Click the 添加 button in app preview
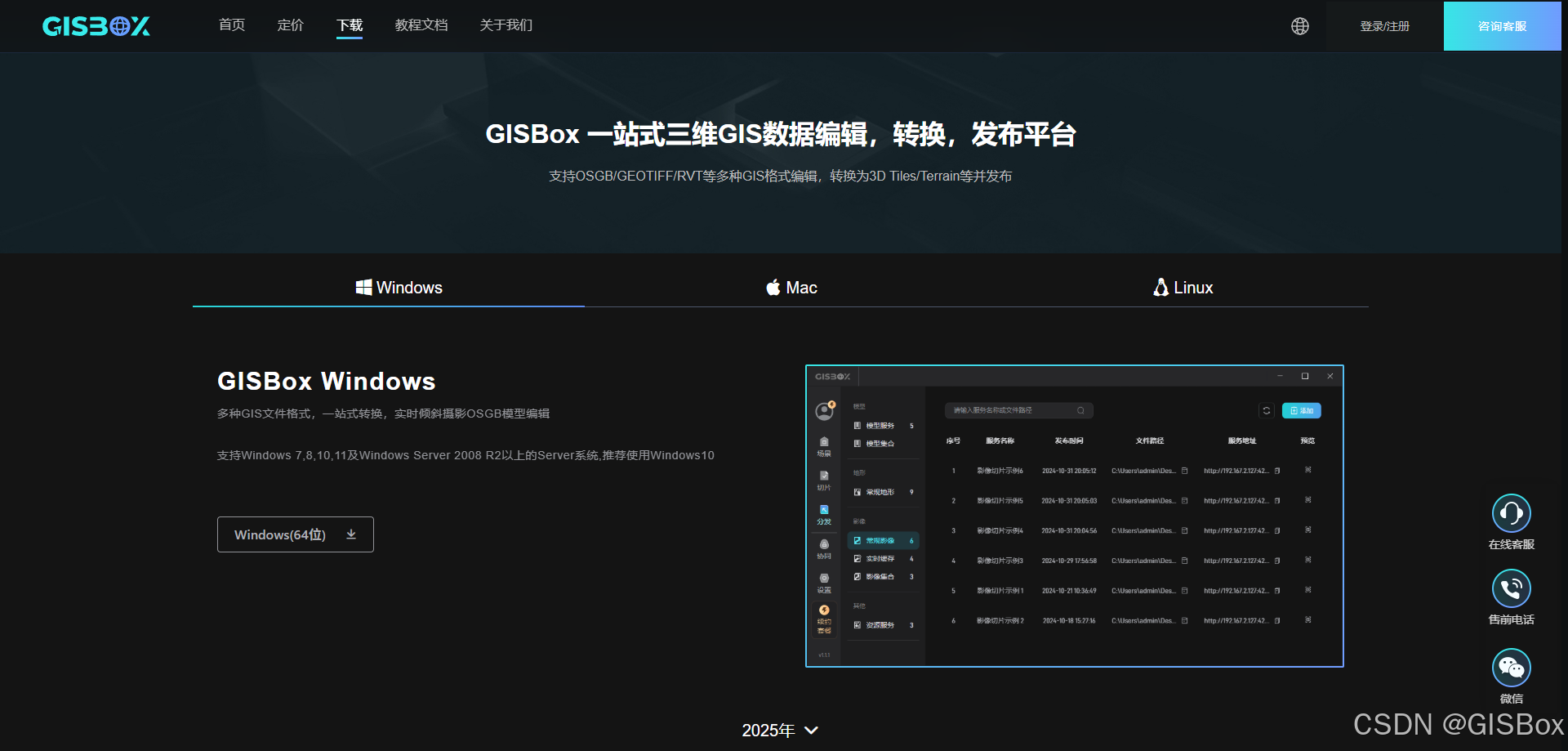Image resolution: width=1568 pixels, height=751 pixels. [x=1302, y=410]
